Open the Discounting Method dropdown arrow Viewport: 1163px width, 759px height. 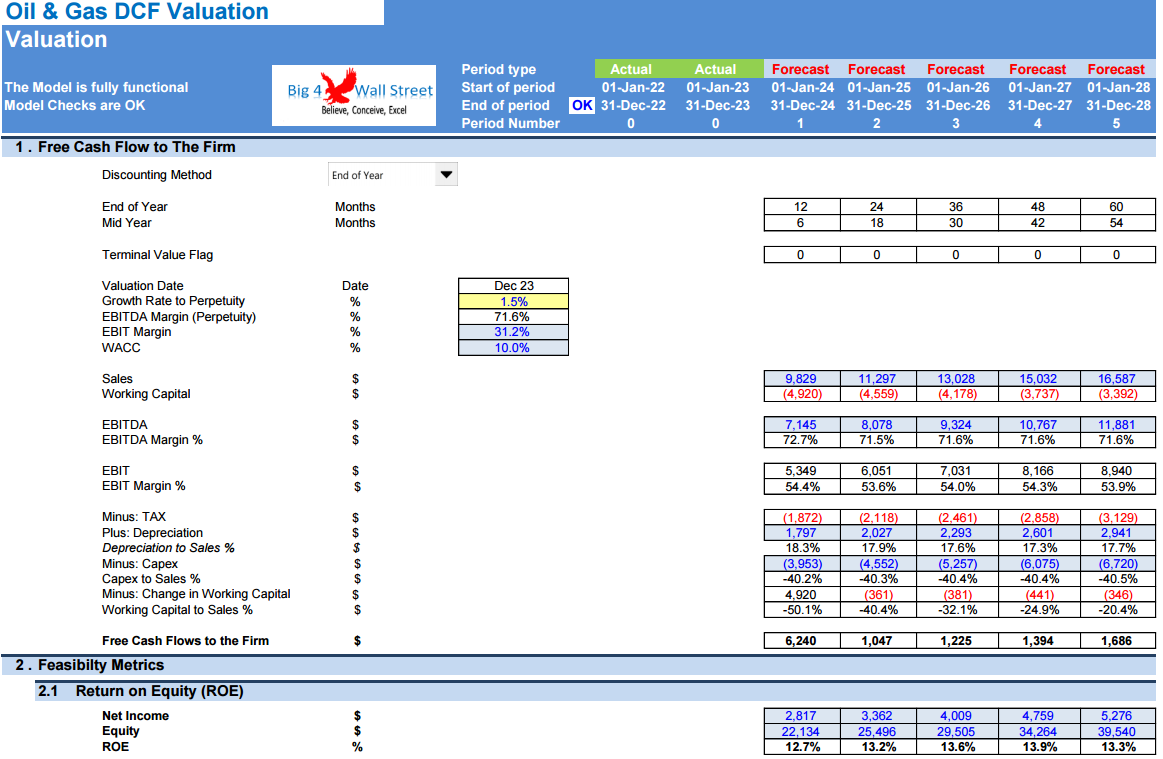[x=446, y=175]
